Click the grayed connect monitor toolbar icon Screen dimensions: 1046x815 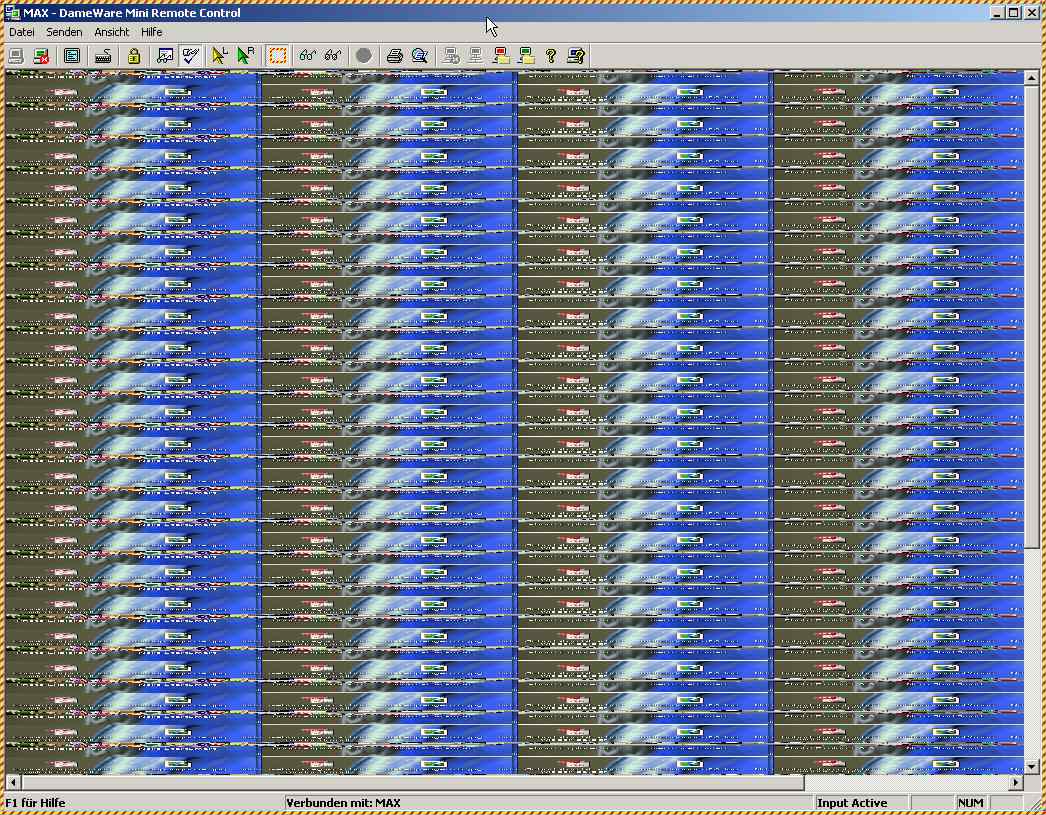16,56
